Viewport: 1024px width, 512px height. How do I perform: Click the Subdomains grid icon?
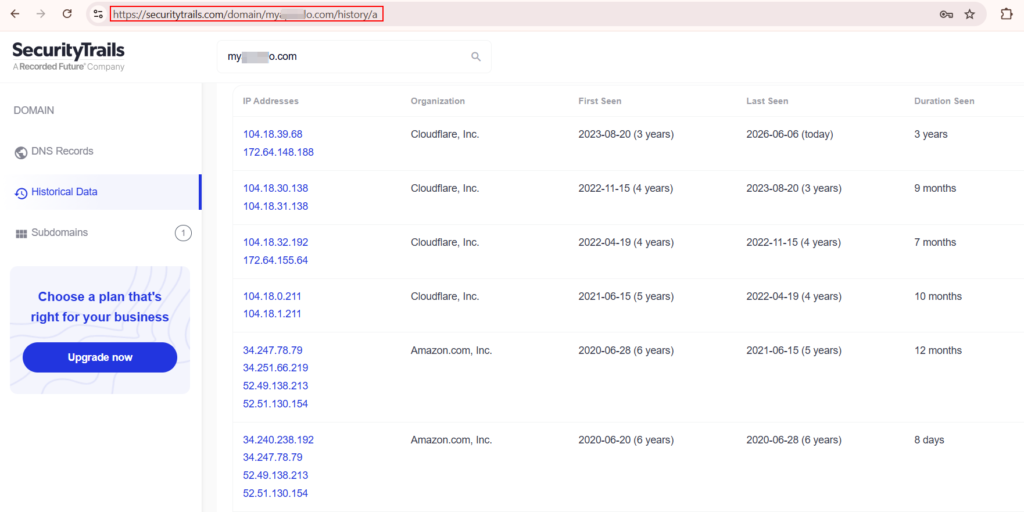20,234
